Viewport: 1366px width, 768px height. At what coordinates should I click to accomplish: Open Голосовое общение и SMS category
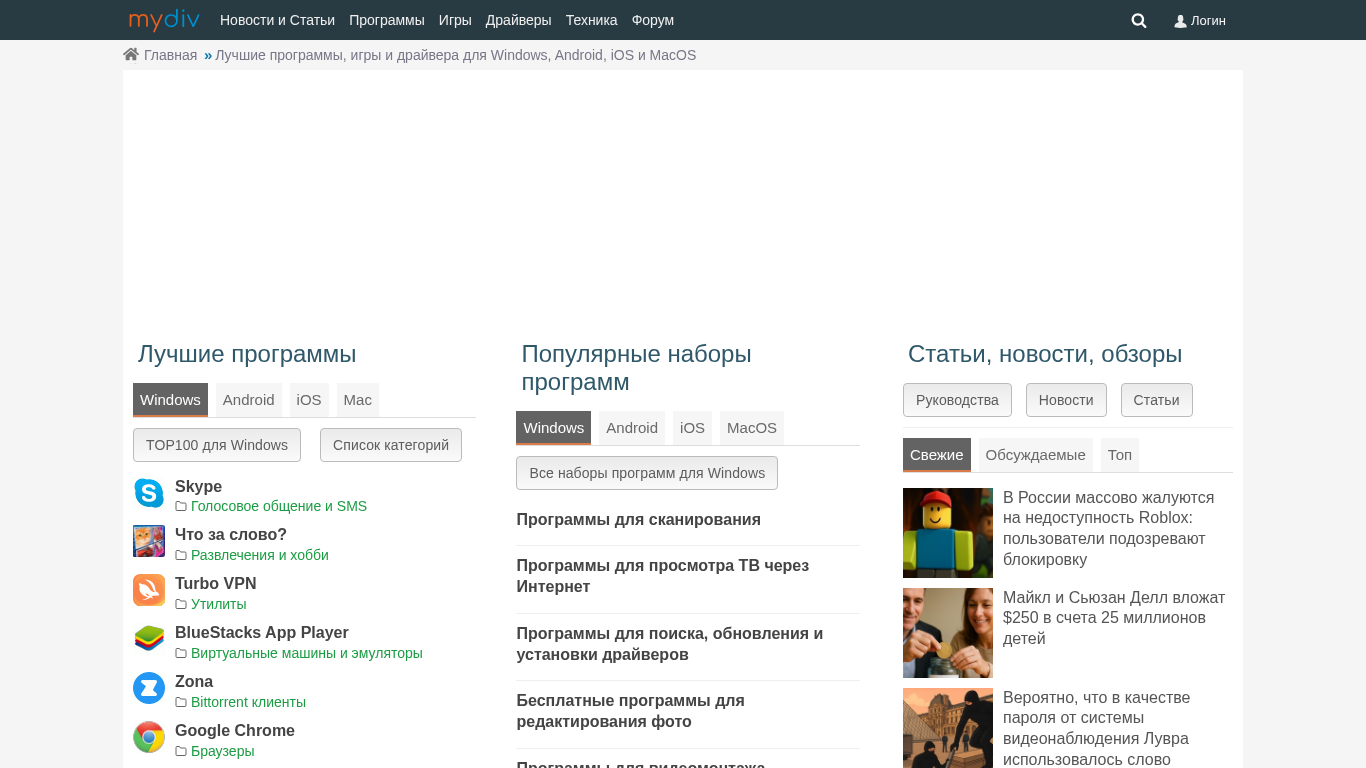click(279, 506)
